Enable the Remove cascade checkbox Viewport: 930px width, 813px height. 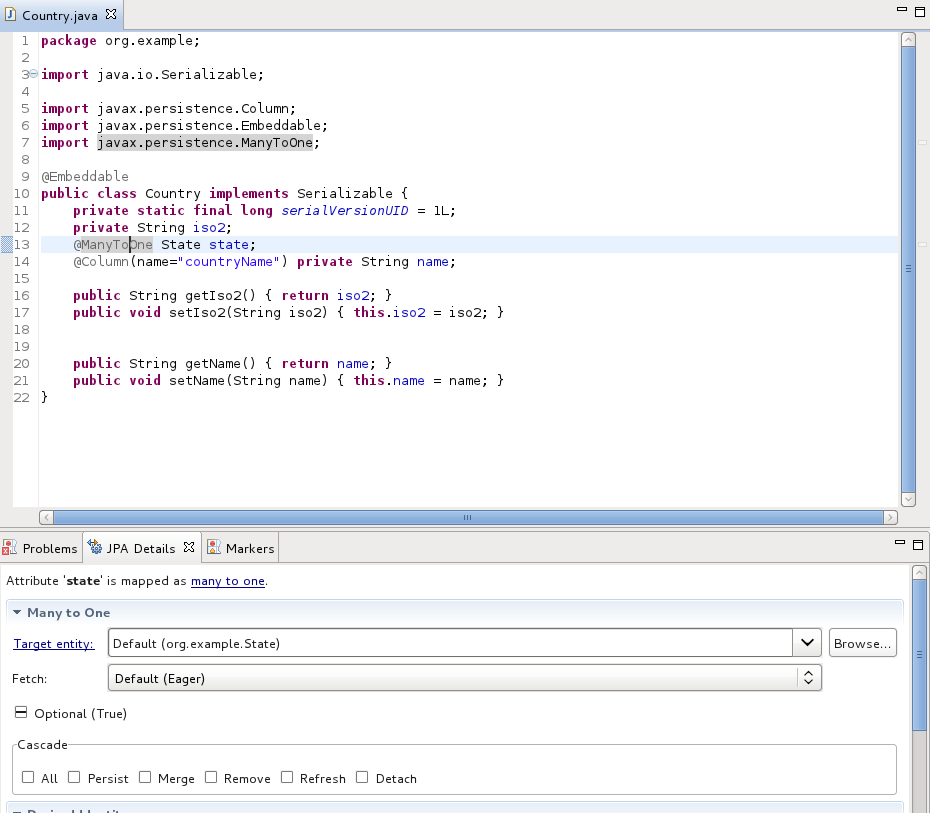coord(210,776)
